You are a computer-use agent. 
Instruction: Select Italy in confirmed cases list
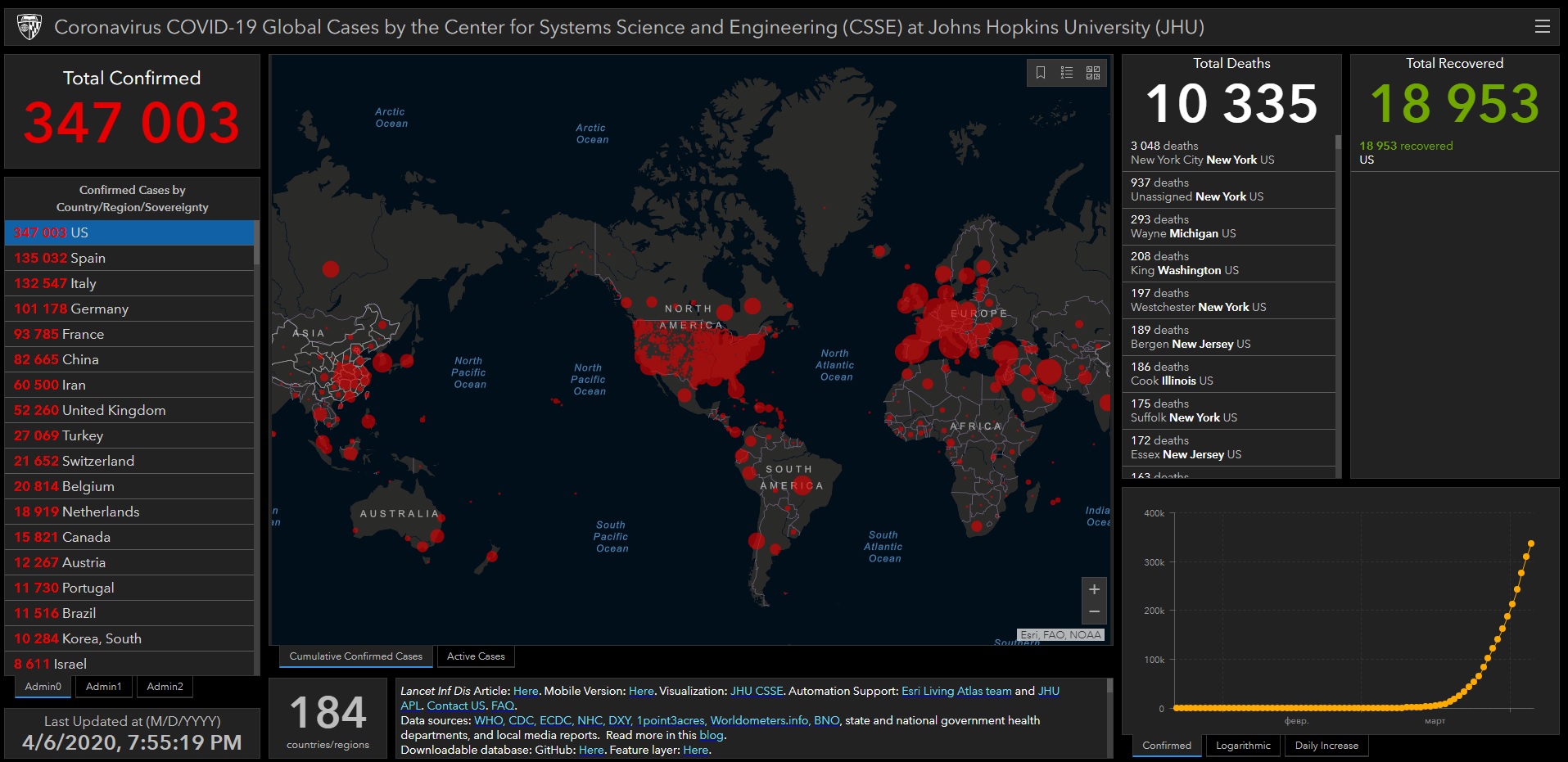(x=129, y=283)
